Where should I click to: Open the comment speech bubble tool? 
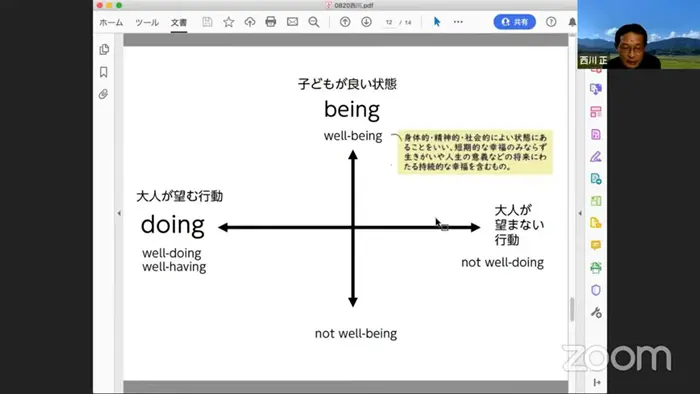click(596, 245)
